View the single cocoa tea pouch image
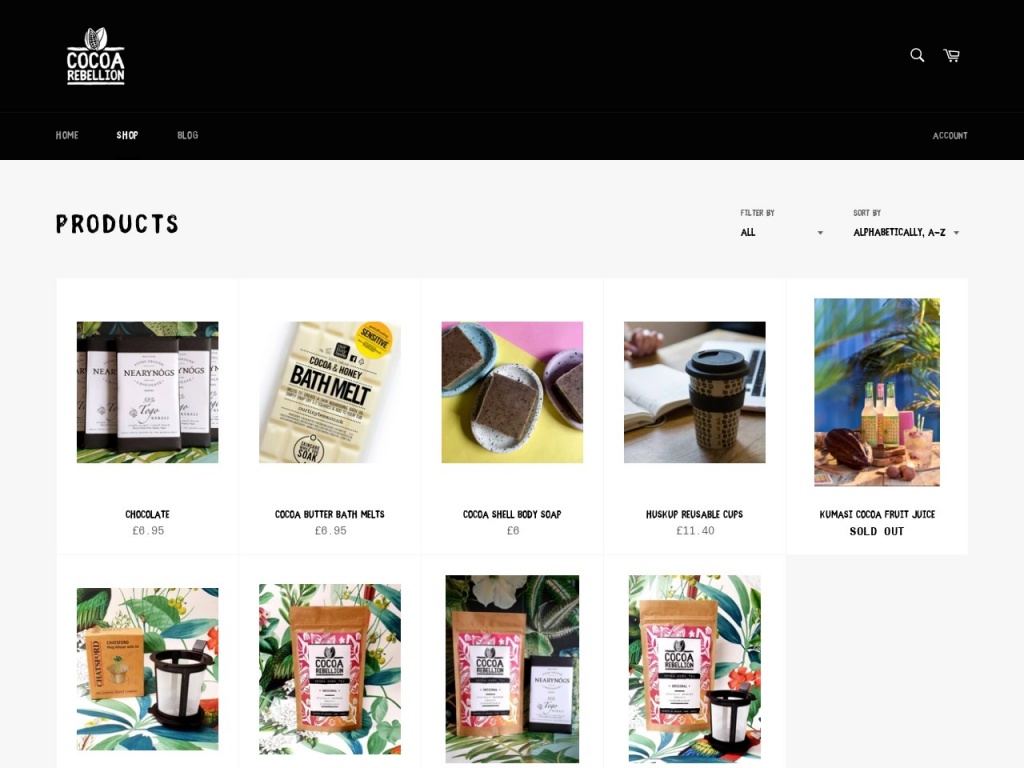 click(330, 669)
